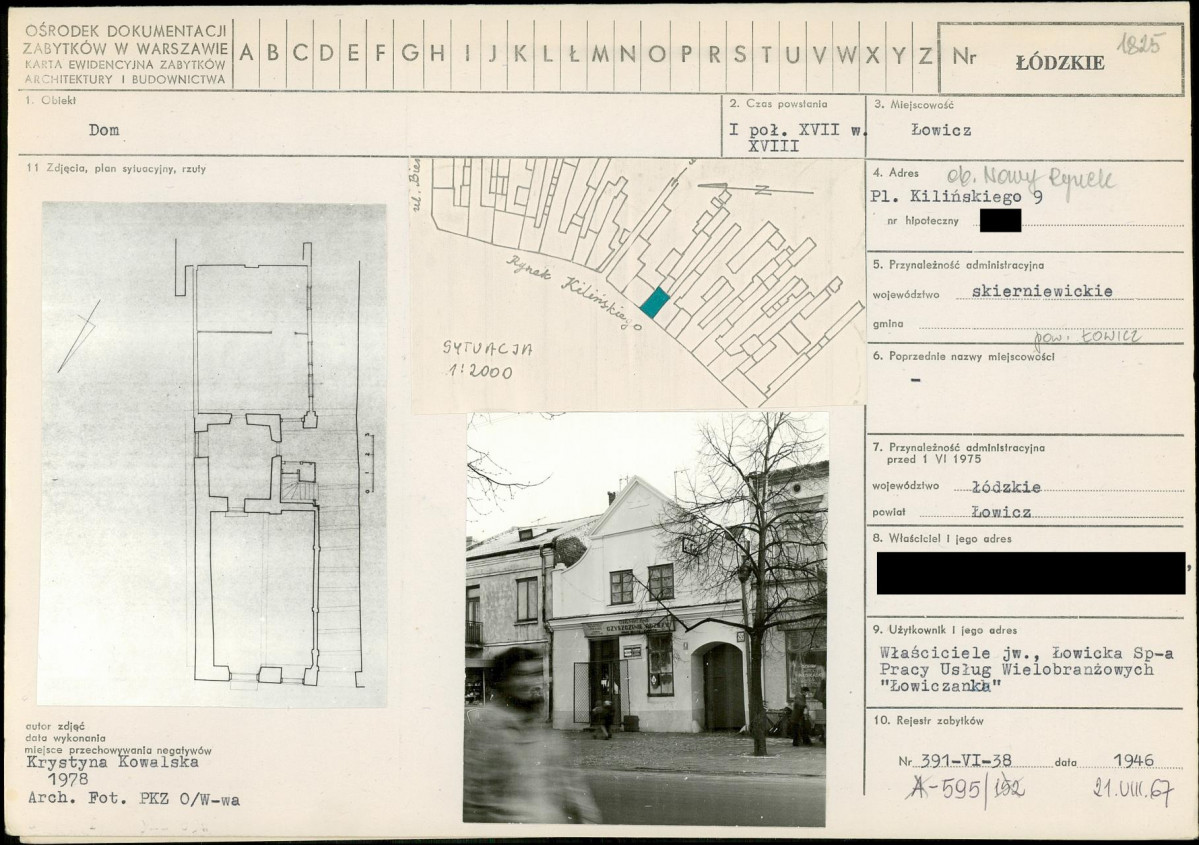Open the situation map thumbnail
This screenshot has width=1199, height=845.
[638, 285]
